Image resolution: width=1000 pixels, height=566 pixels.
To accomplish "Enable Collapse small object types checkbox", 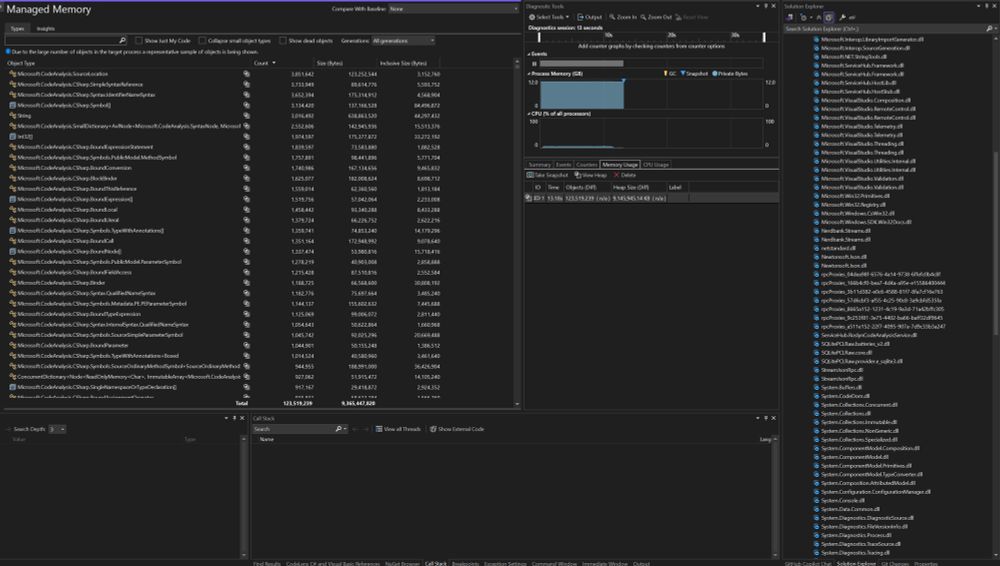I will coord(202,40).
